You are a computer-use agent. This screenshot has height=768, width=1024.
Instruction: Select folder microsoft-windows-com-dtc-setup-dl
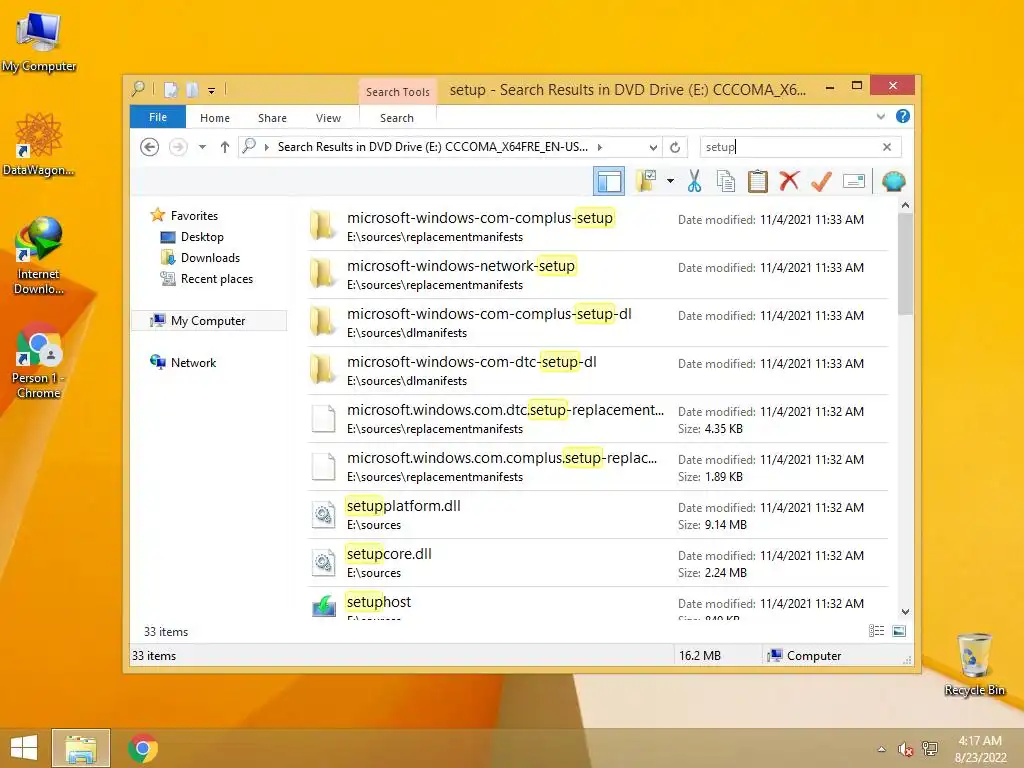tap(598, 370)
